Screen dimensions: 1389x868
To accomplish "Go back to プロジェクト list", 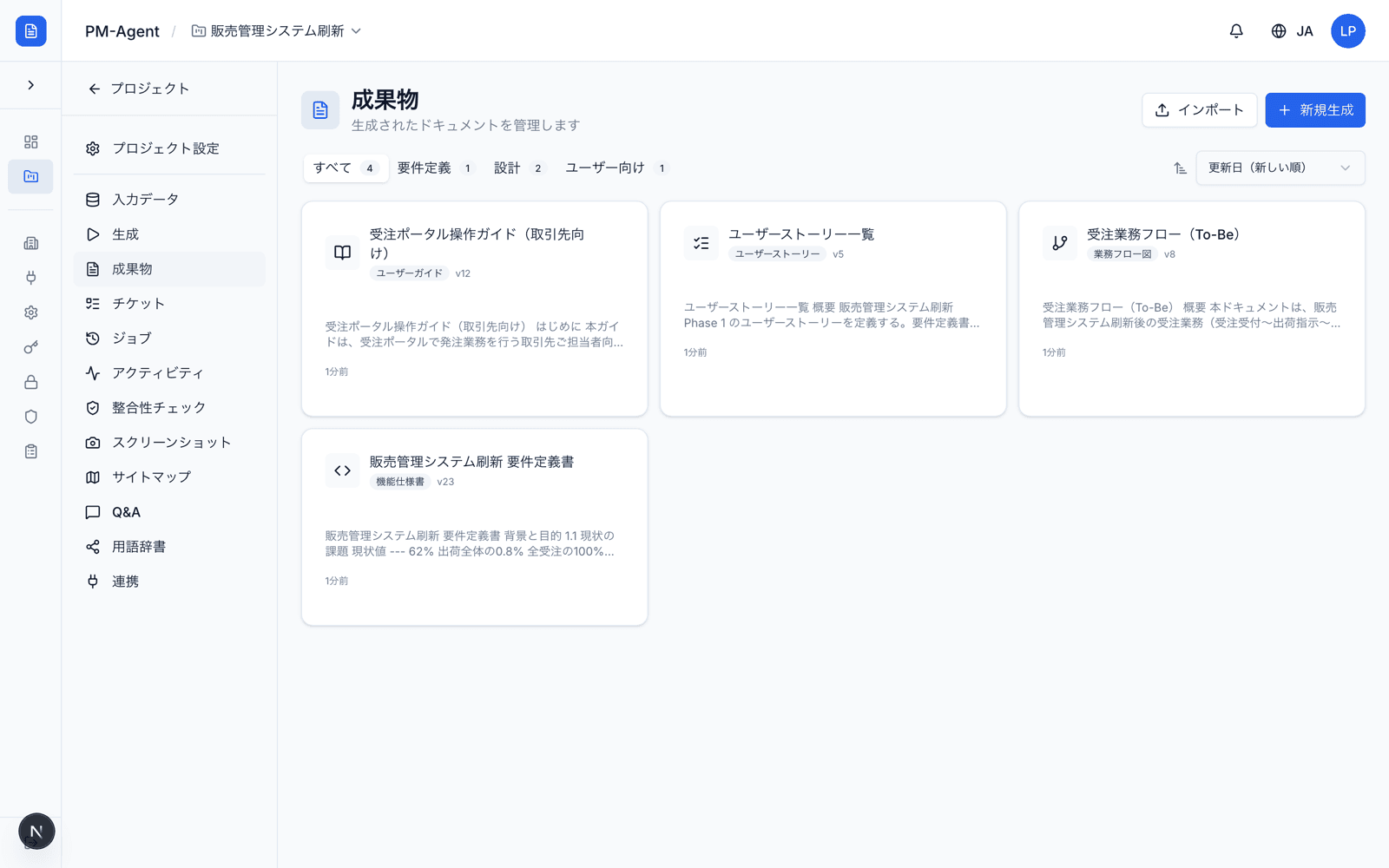I will (139, 89).
